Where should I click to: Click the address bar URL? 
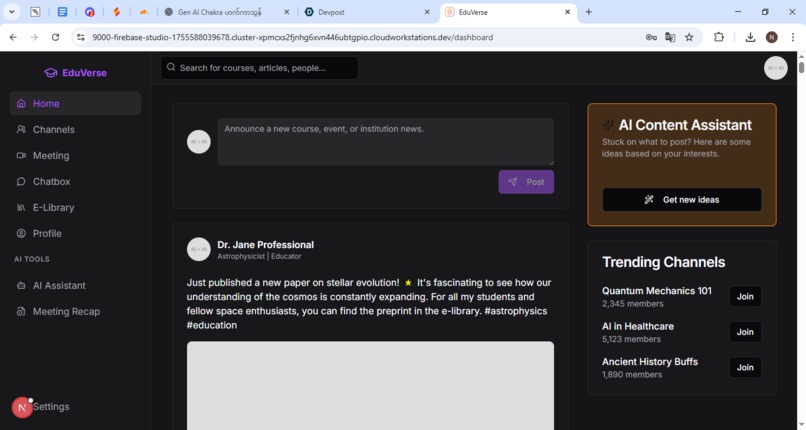pyautogui.click(x=292, y=37)
